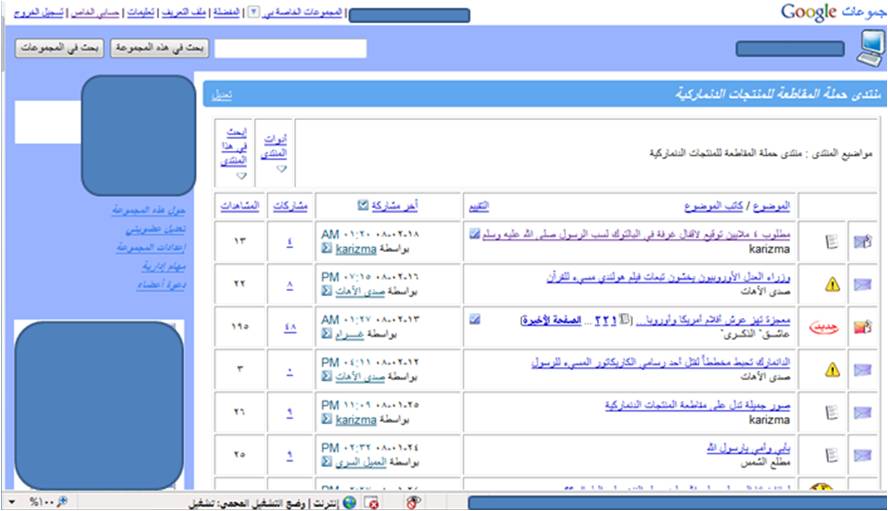Toggle the rating checkmark on the third topic row
The image size is (888, 511).
[474, 319]
